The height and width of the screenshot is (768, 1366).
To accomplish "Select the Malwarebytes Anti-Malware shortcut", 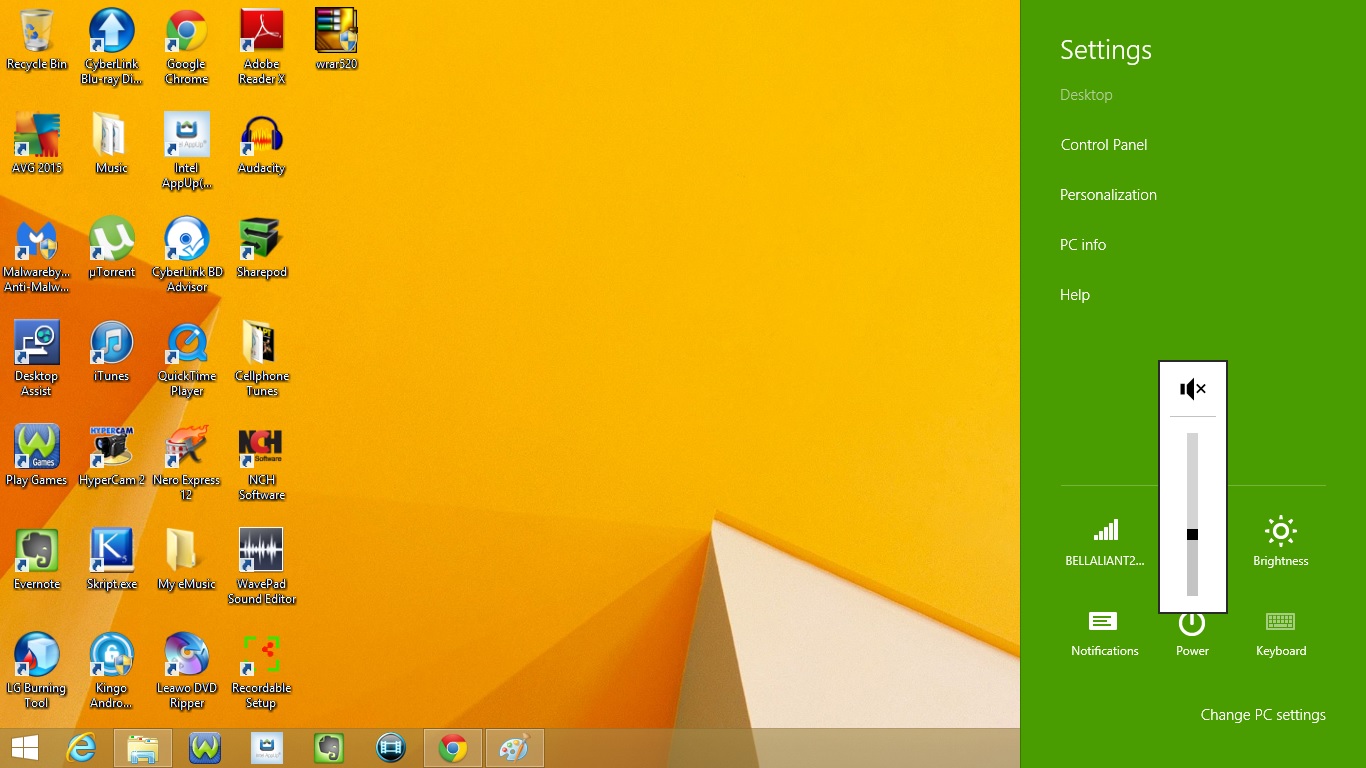I will 37,255.
